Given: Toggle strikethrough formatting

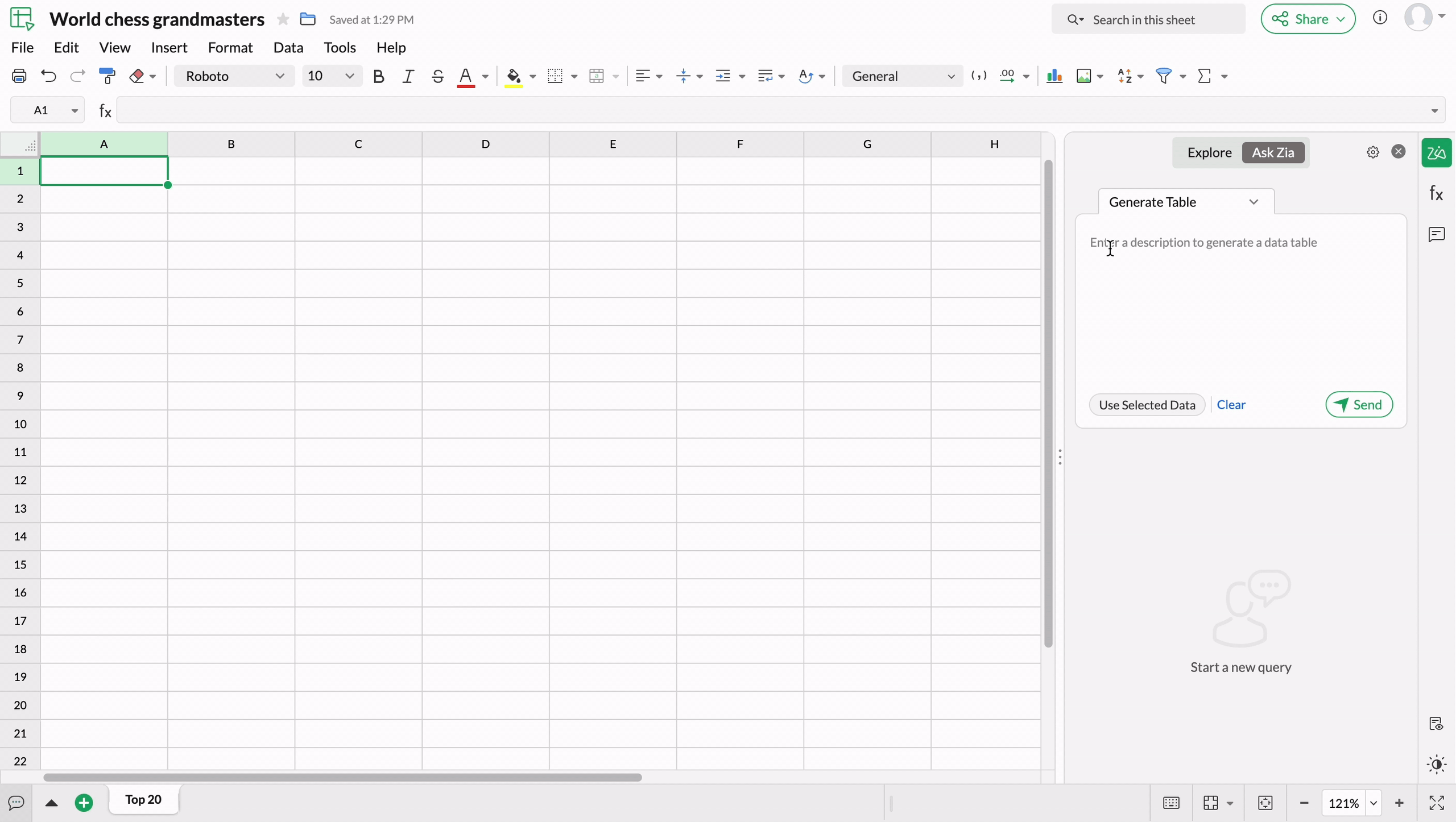Looking at the screenshot, I should tap(437, 76).
